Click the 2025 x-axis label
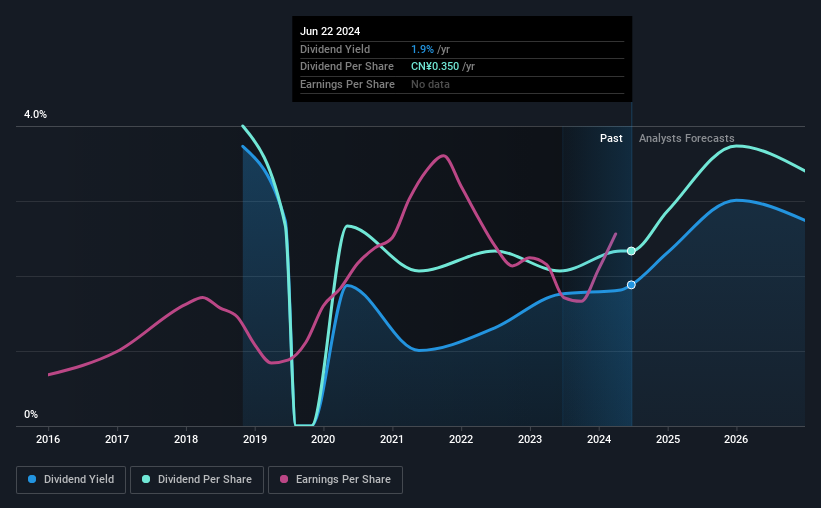821x508 pixels. (x=668, y=439)
